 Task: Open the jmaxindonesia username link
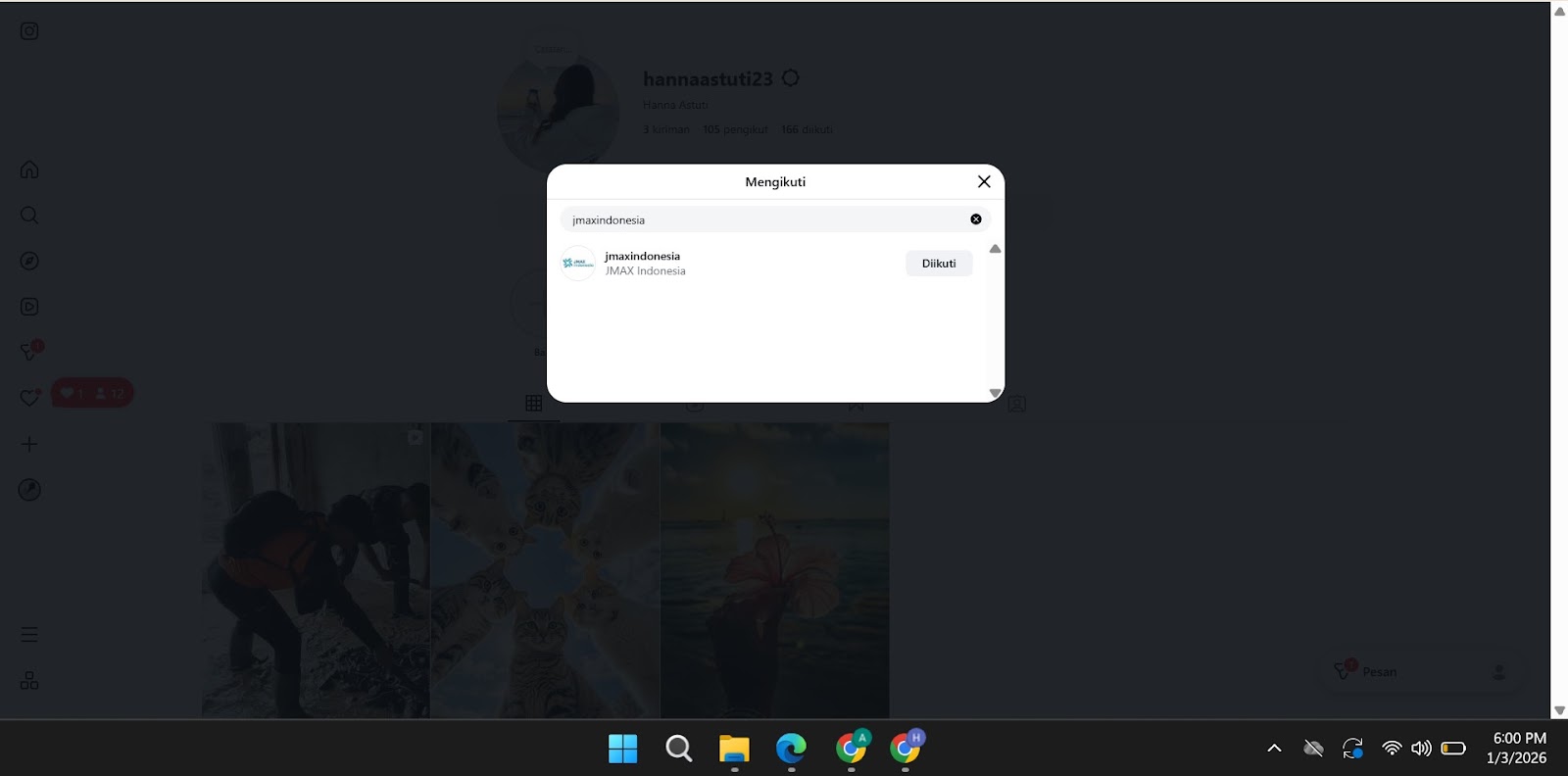642,256
